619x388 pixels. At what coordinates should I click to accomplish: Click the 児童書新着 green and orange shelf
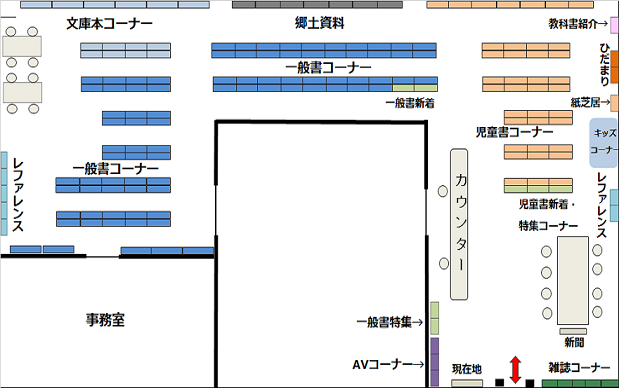click(x=538, y=186)
